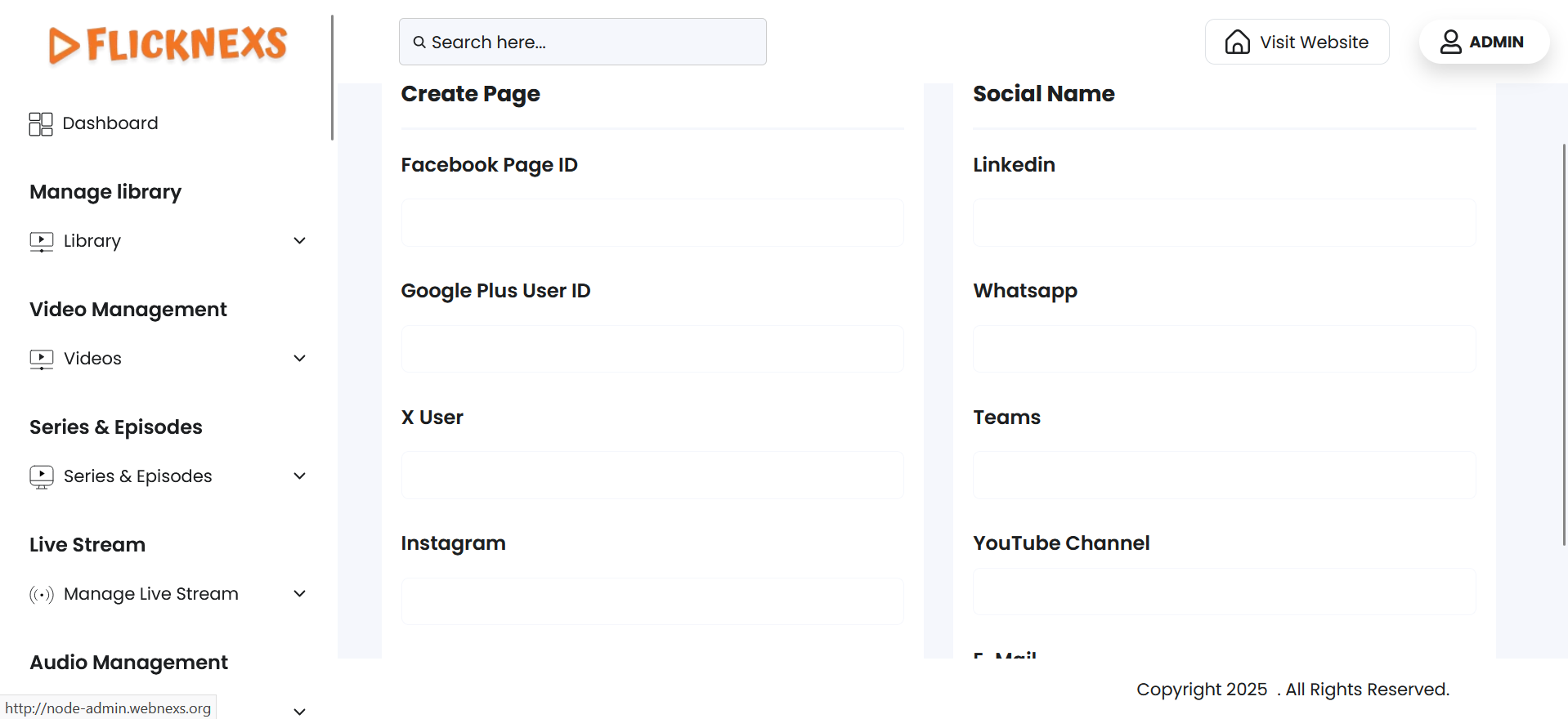Expand the Manage Live Stream chevron
This screenshot has width=1568, height=719.
tap(300, 594)
